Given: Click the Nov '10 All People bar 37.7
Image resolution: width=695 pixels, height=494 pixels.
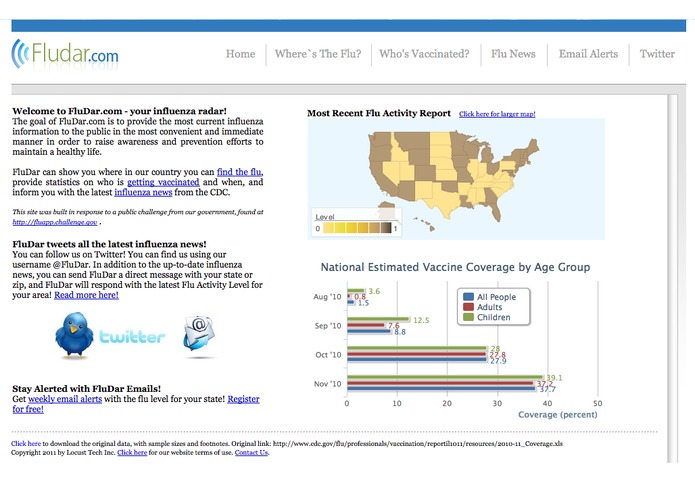Looking at the screenshot, I should click(441, 389).
